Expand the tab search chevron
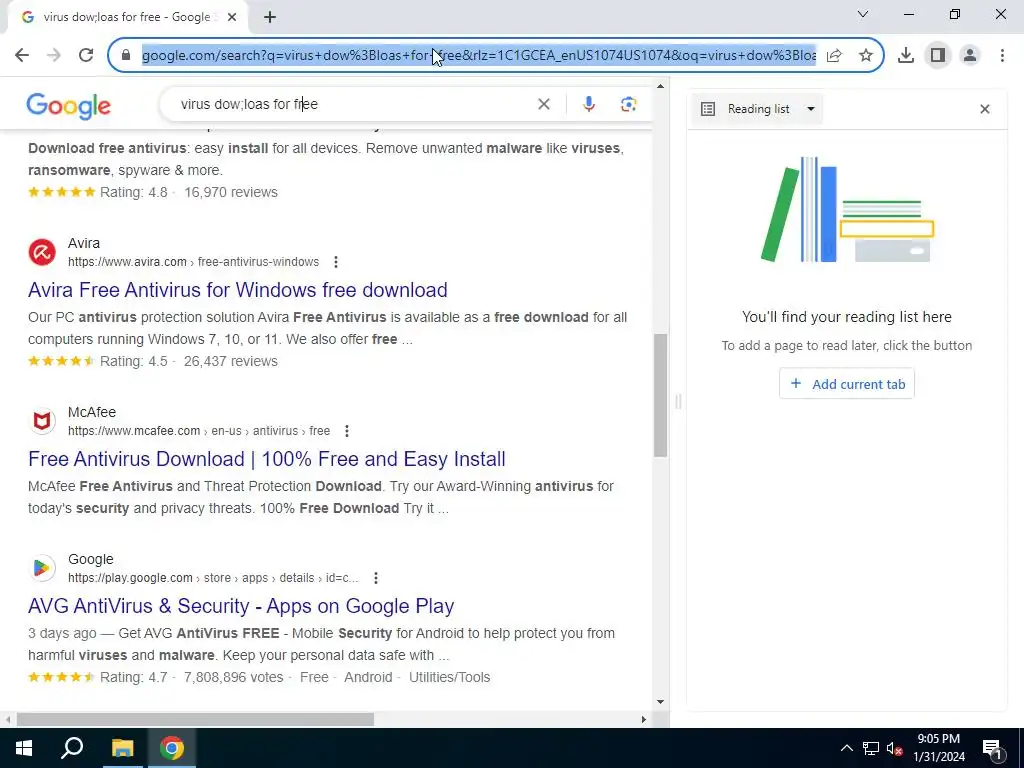The height and width of the screenshot is (768, 1024). pos(863,14)
